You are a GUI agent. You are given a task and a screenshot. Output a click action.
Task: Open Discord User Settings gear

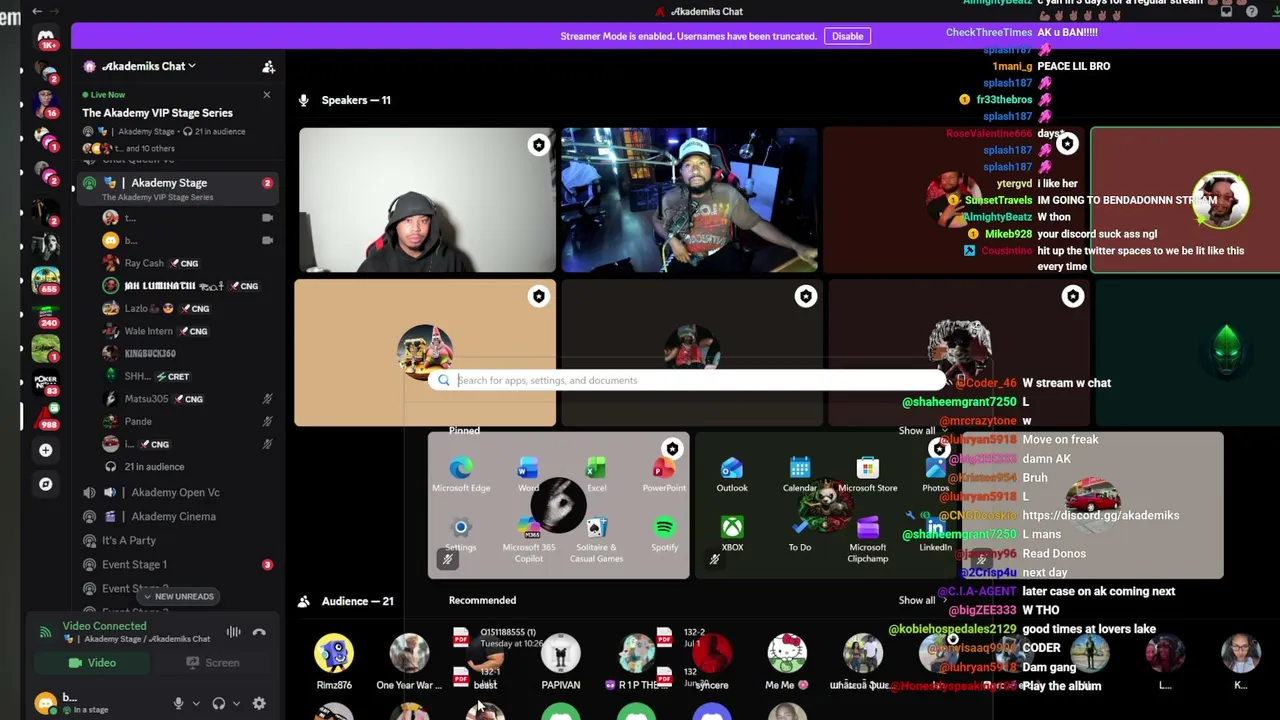click(259, 703)
